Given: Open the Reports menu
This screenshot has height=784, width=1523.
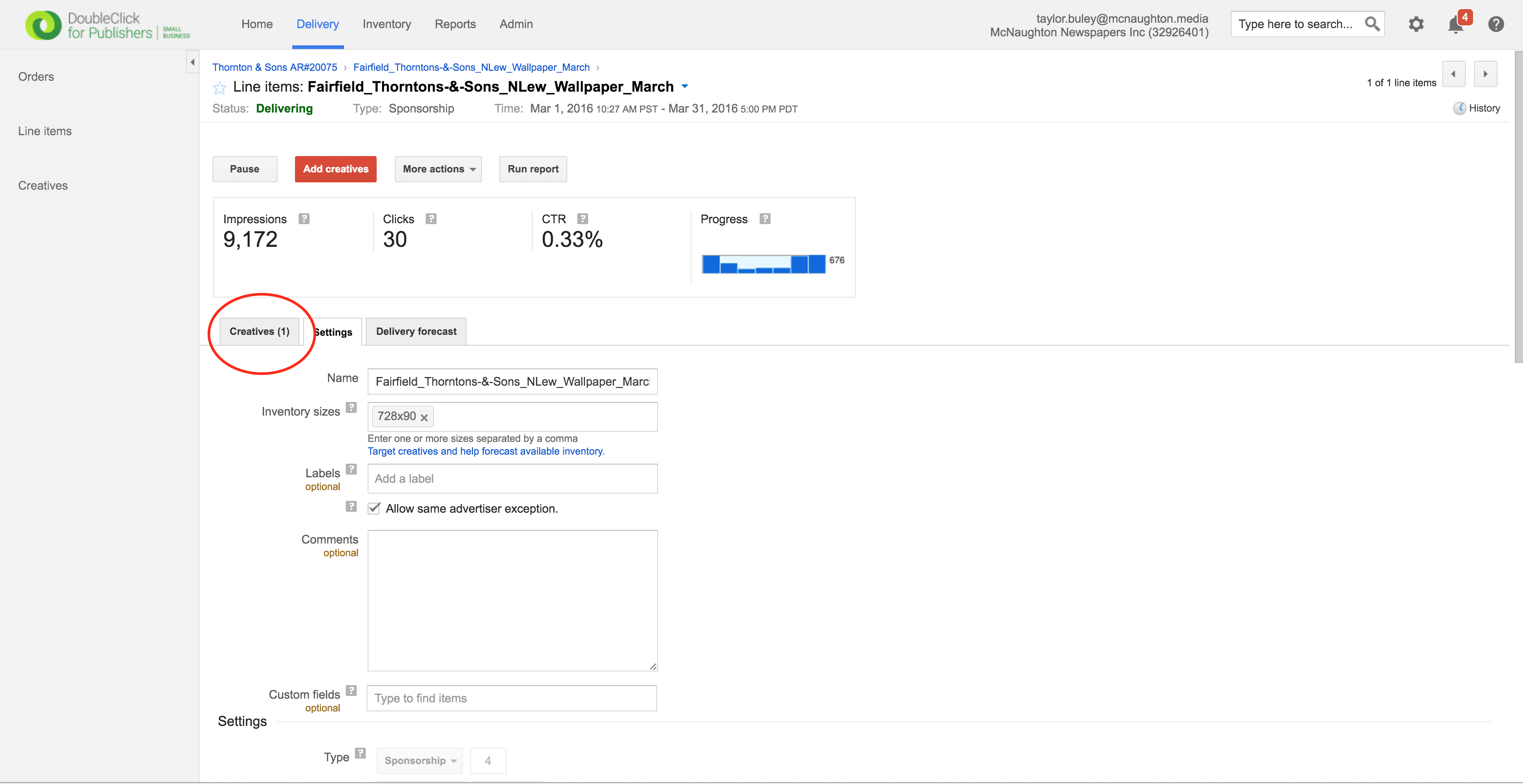Looking at the screenshot, I should tap(455, 24).
